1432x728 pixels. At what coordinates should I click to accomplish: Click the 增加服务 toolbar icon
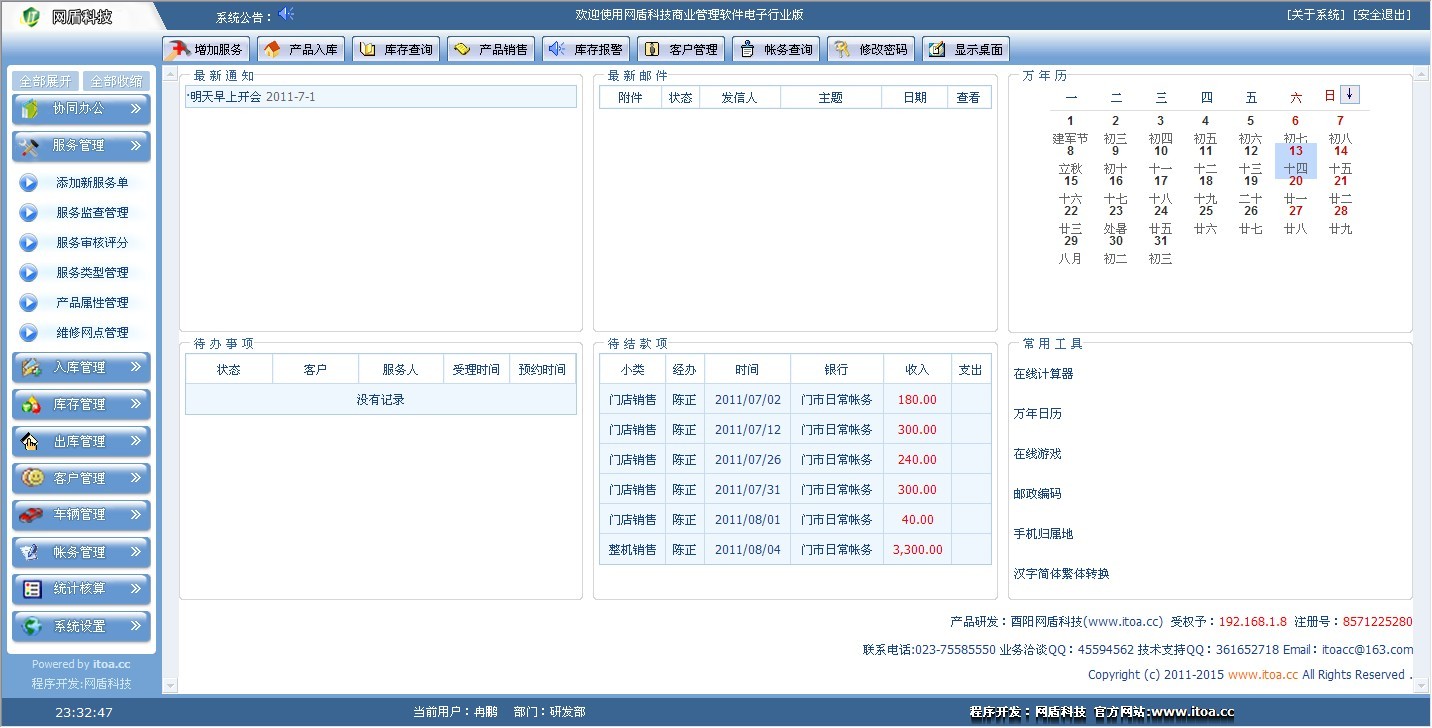(x=206, y=49)
